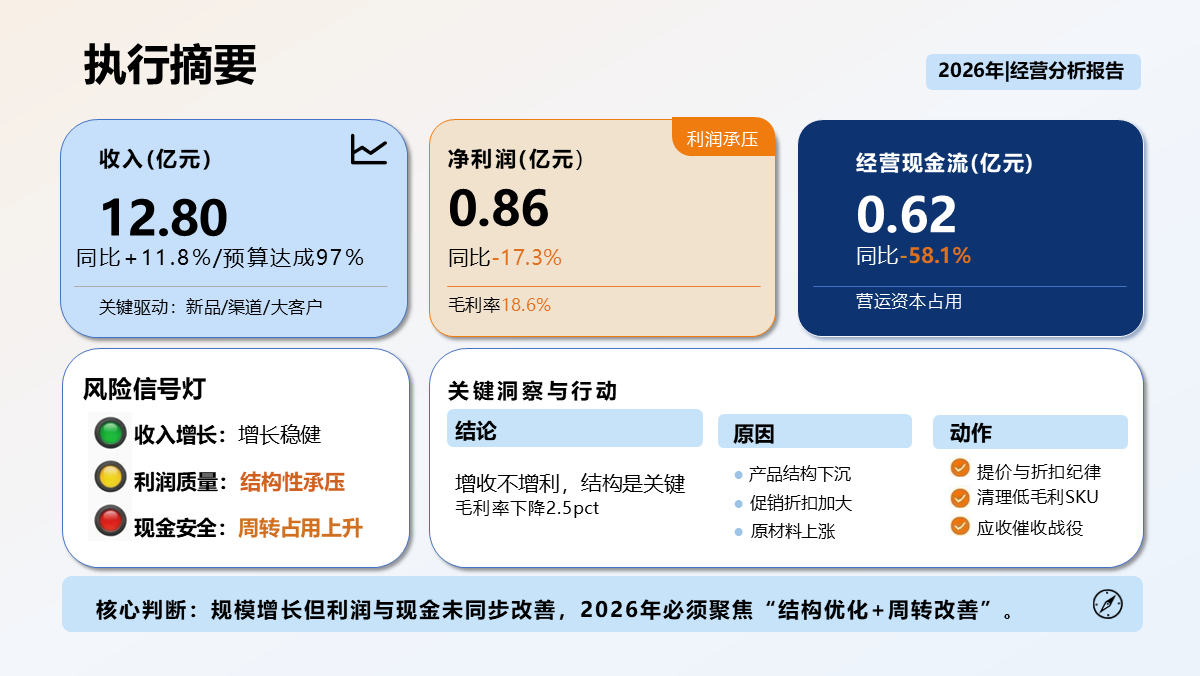Click the 执行摘要 slide title
The width and height of the screenshot is (1200, 676).
tap(170, 66)
